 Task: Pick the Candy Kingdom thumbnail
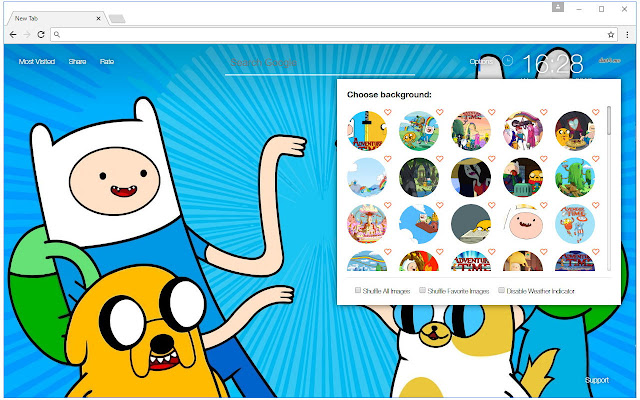(367, 224)
